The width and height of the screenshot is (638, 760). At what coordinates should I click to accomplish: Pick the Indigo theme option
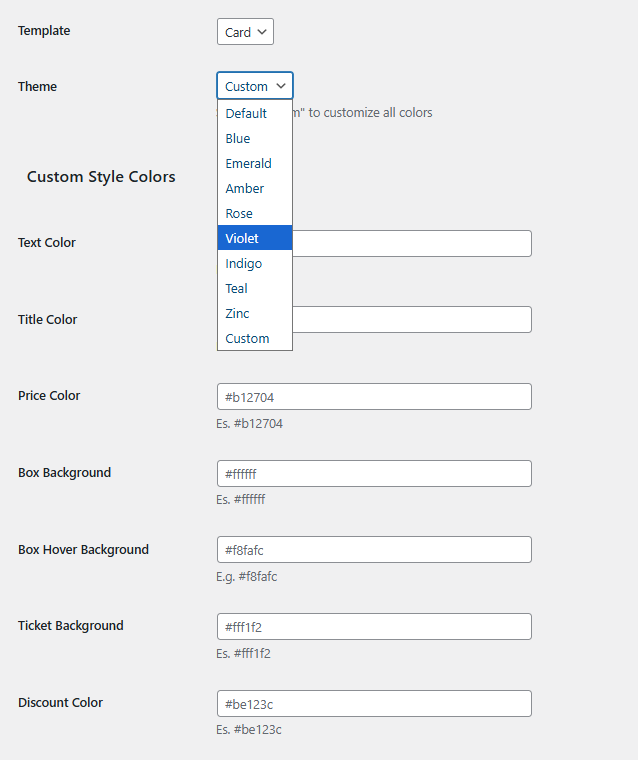click(244, 264)
